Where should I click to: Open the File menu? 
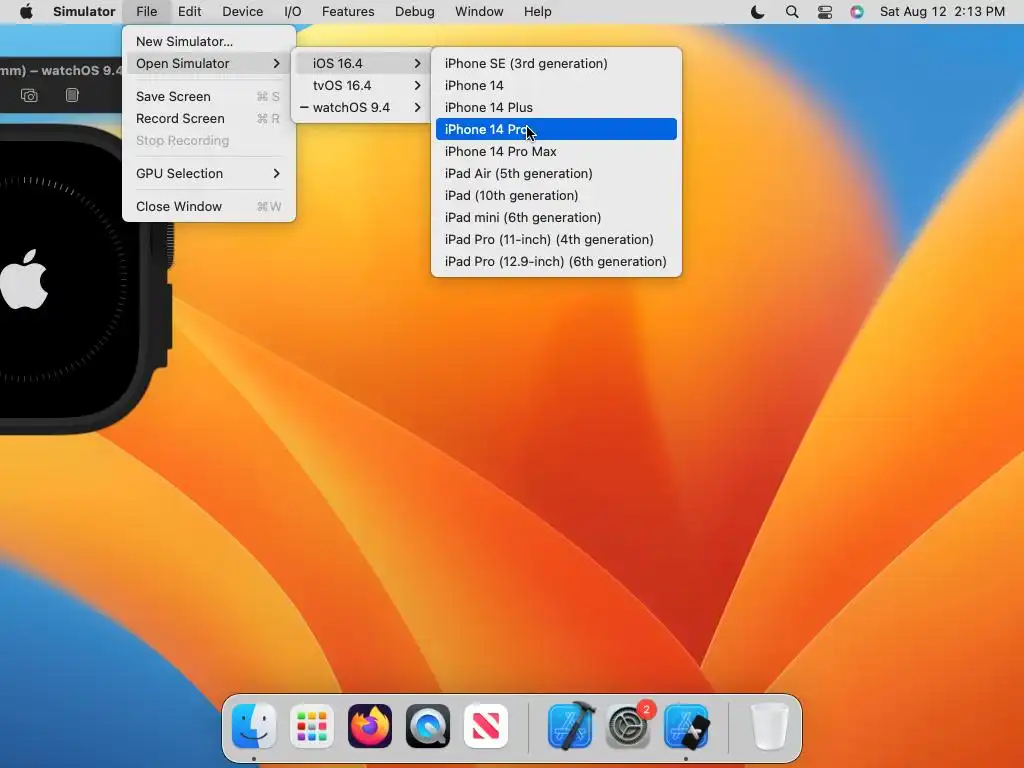tap(146, 12)
